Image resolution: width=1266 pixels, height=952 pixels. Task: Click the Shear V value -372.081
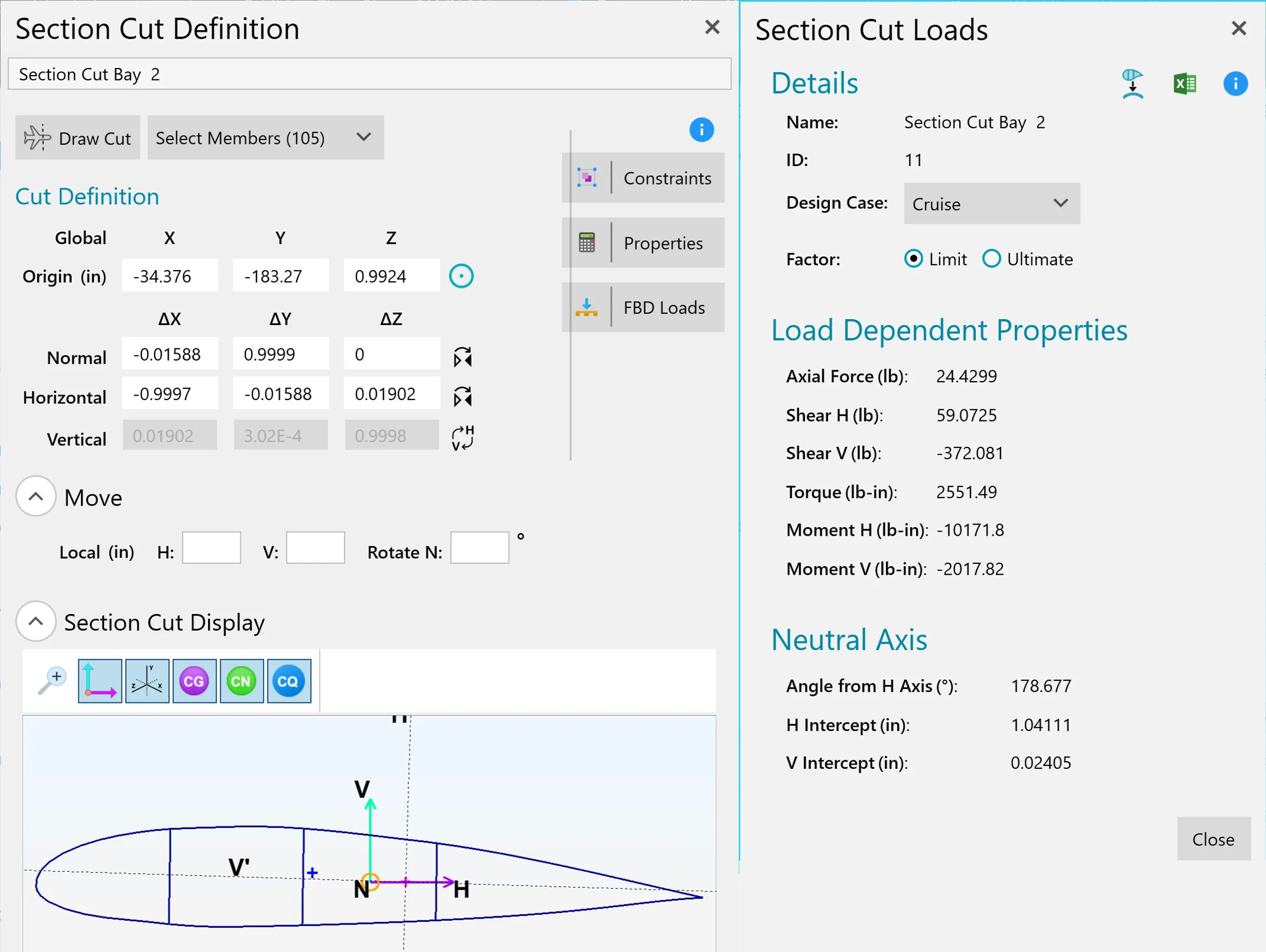(969, 453)
